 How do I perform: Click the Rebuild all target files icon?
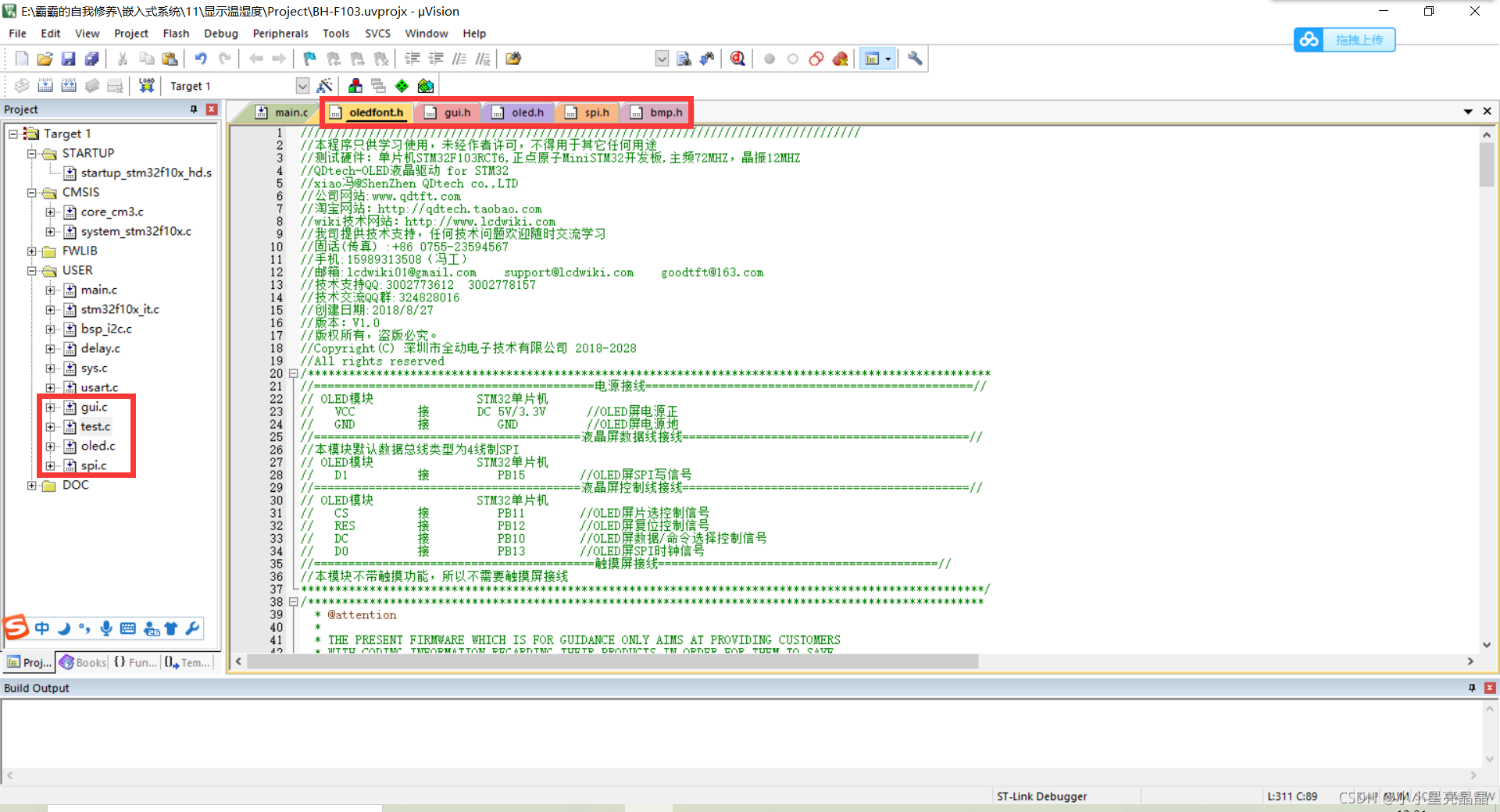pyautogui.click(x=69, y=86)
